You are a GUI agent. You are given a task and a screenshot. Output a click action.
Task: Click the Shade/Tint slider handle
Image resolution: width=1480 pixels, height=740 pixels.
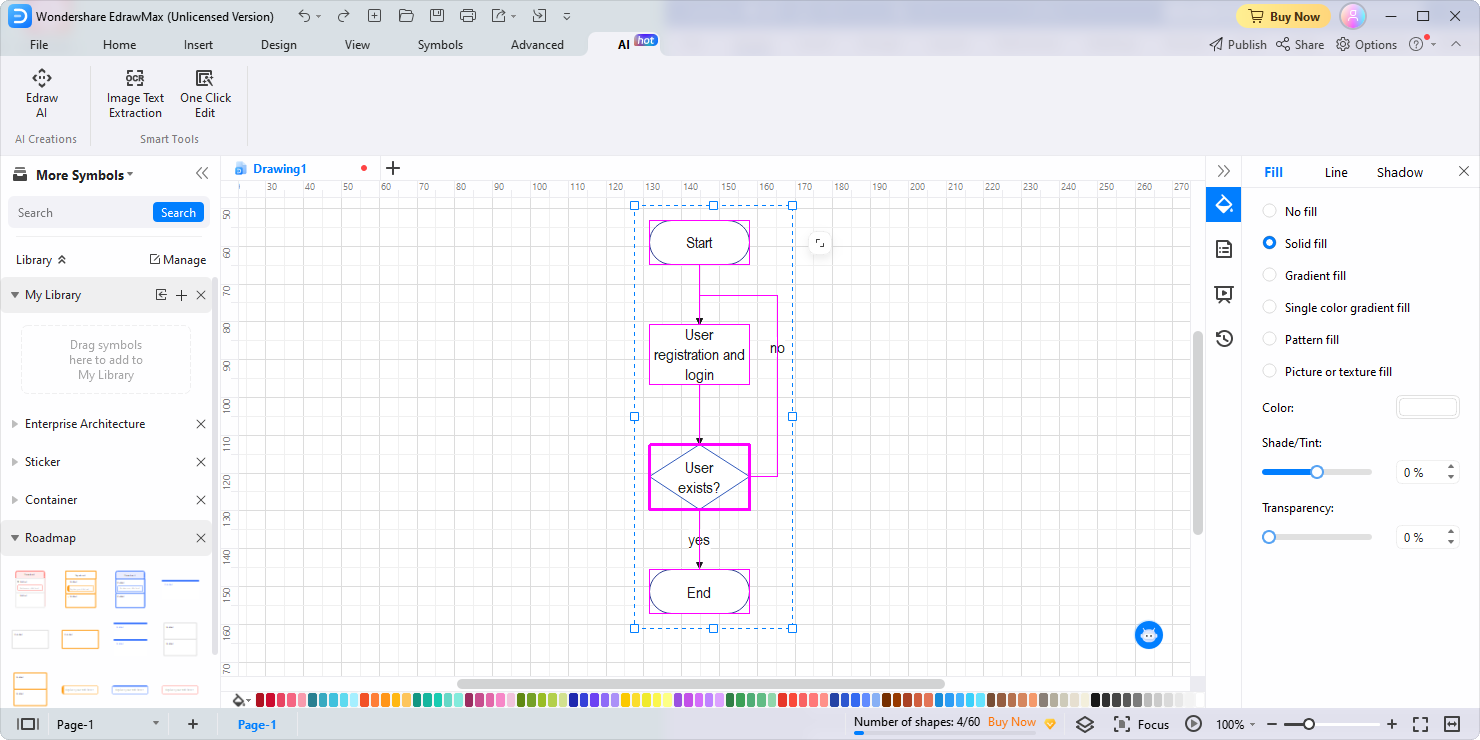[x=1317, y=472]
